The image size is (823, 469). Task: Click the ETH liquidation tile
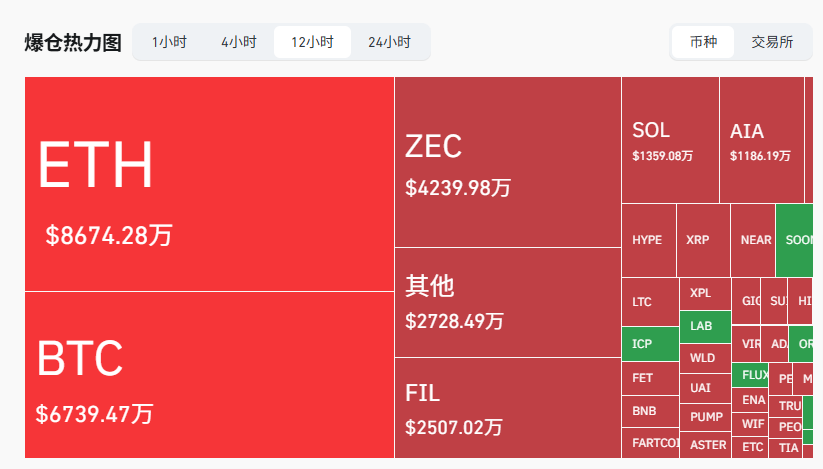tap(209, 184)
